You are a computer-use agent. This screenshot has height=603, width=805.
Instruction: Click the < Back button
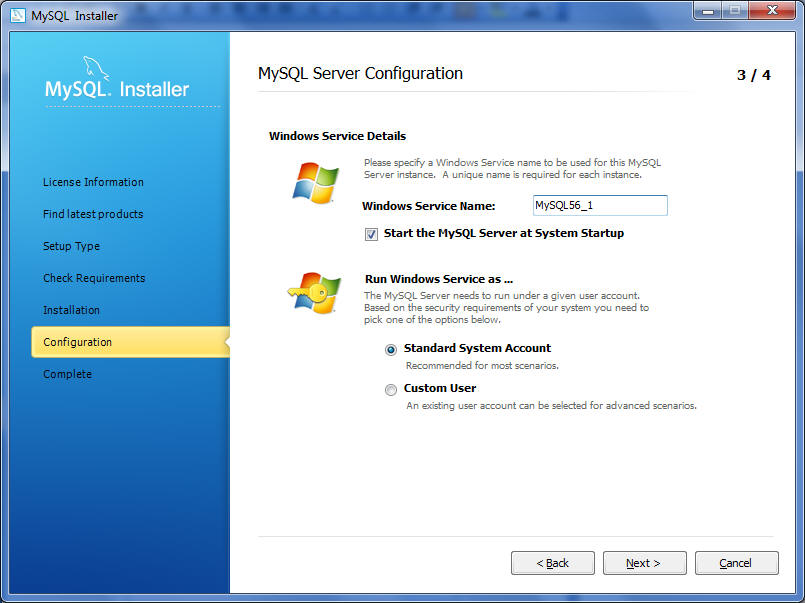(x=552, y=563)
